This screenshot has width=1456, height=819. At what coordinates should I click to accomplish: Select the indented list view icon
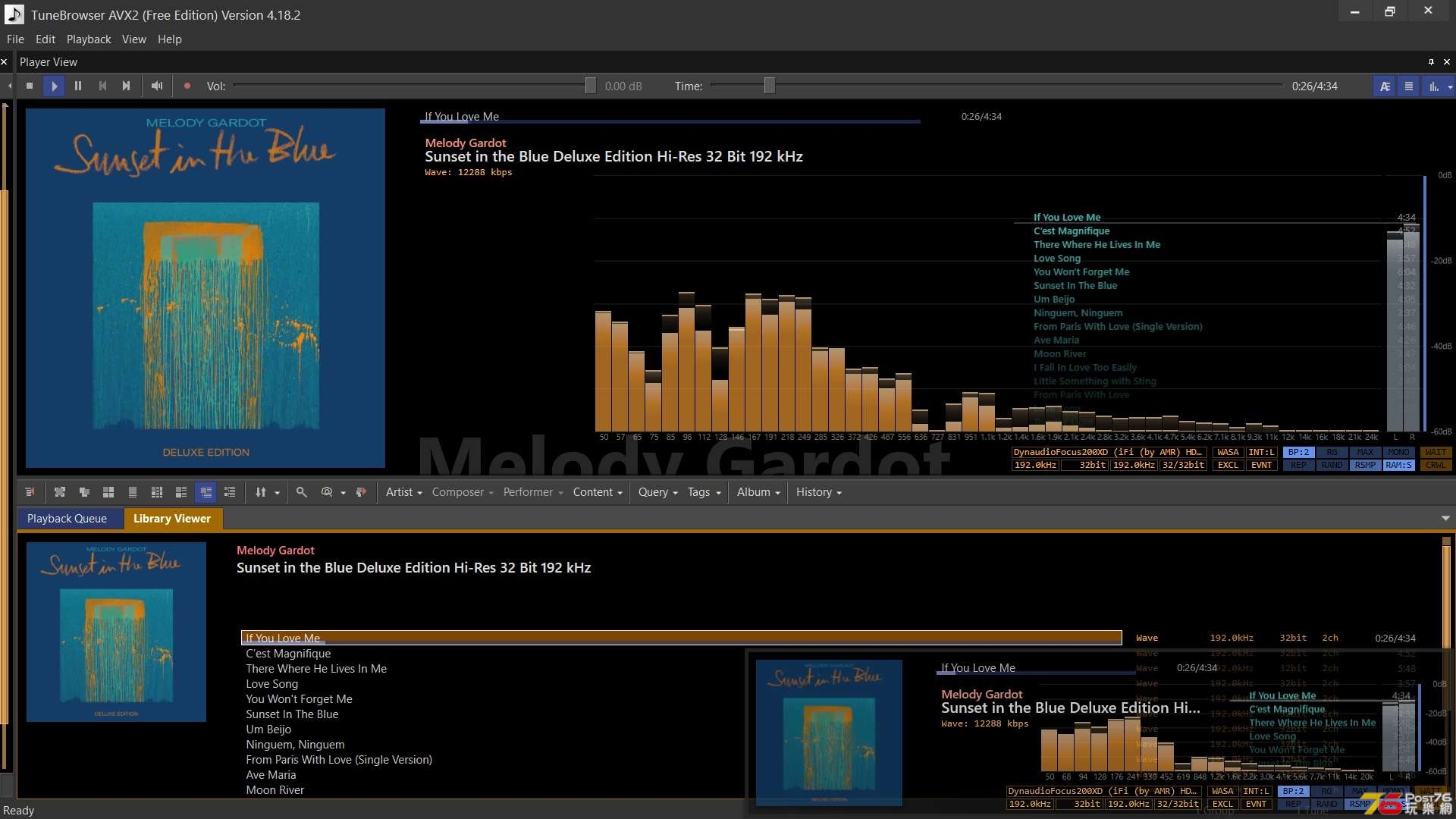[x=230, y=492]
